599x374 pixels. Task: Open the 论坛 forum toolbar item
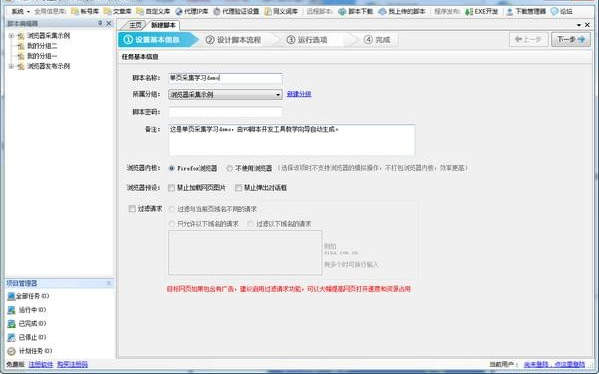pyautogui.click(x=562, y=11)
